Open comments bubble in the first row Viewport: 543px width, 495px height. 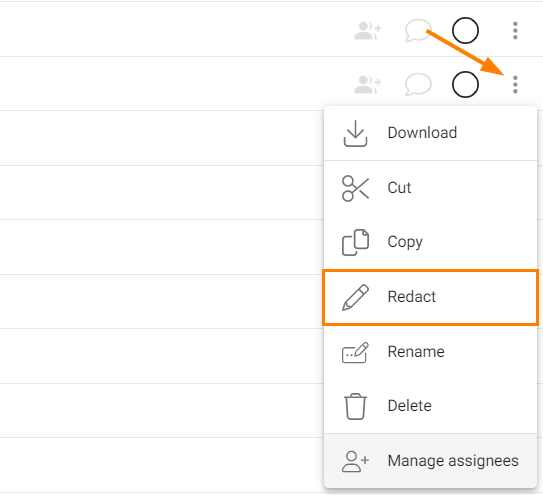[x=418, y=31]
